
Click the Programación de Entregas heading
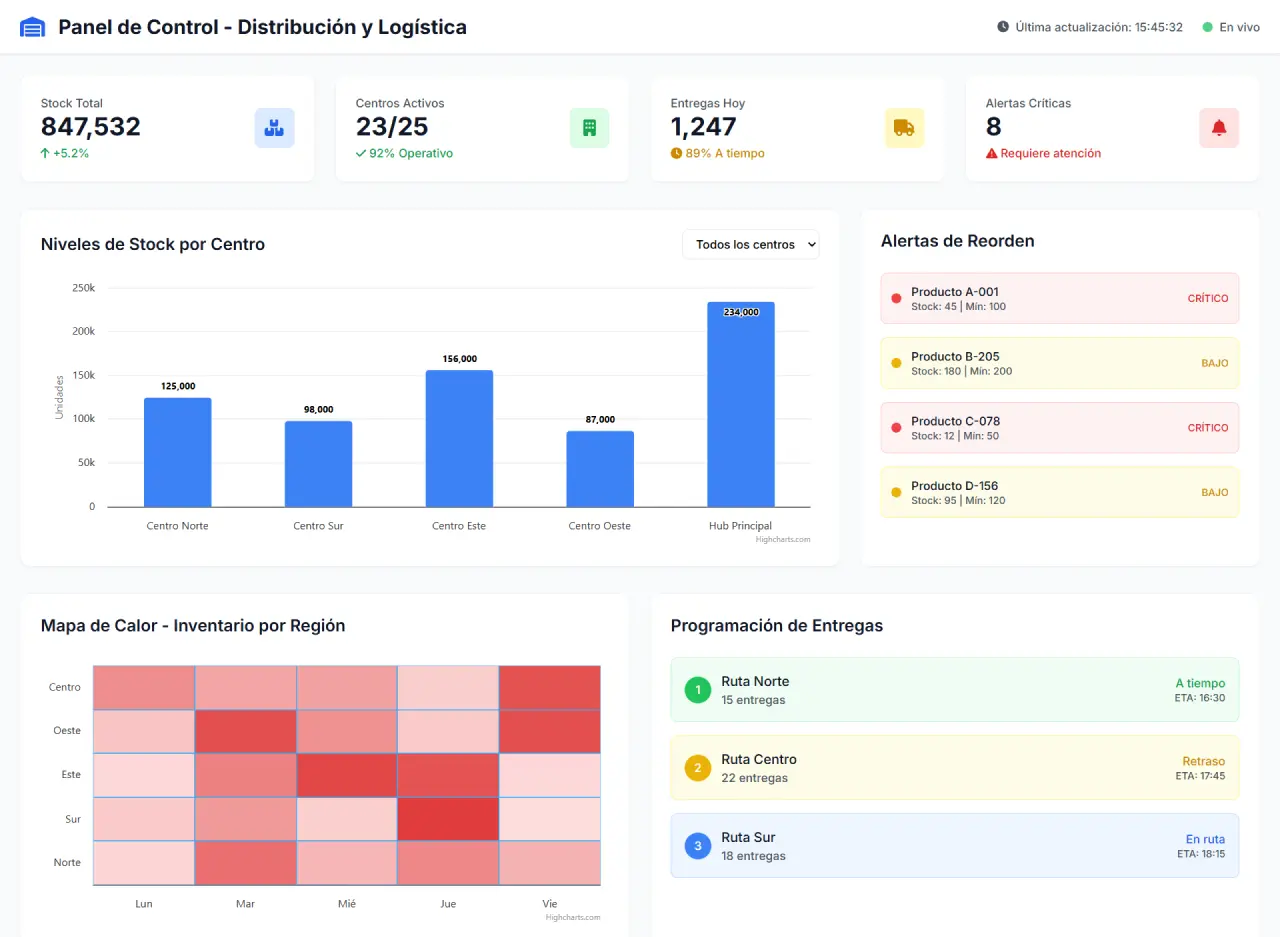[777, 626]
